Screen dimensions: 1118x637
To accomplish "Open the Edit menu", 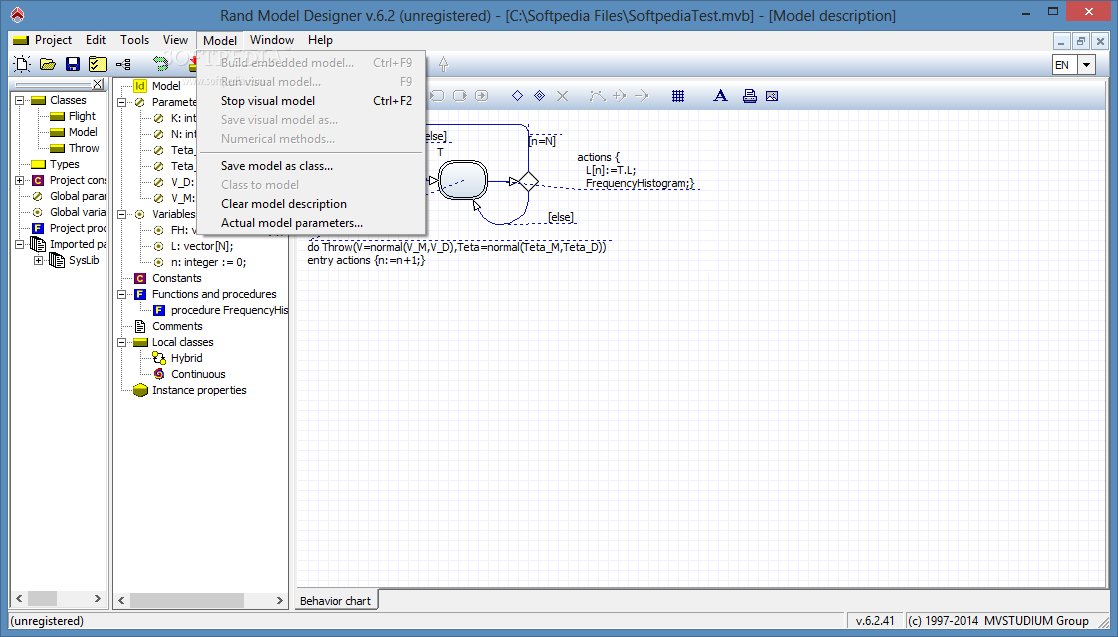I will [x=96, y=40].
